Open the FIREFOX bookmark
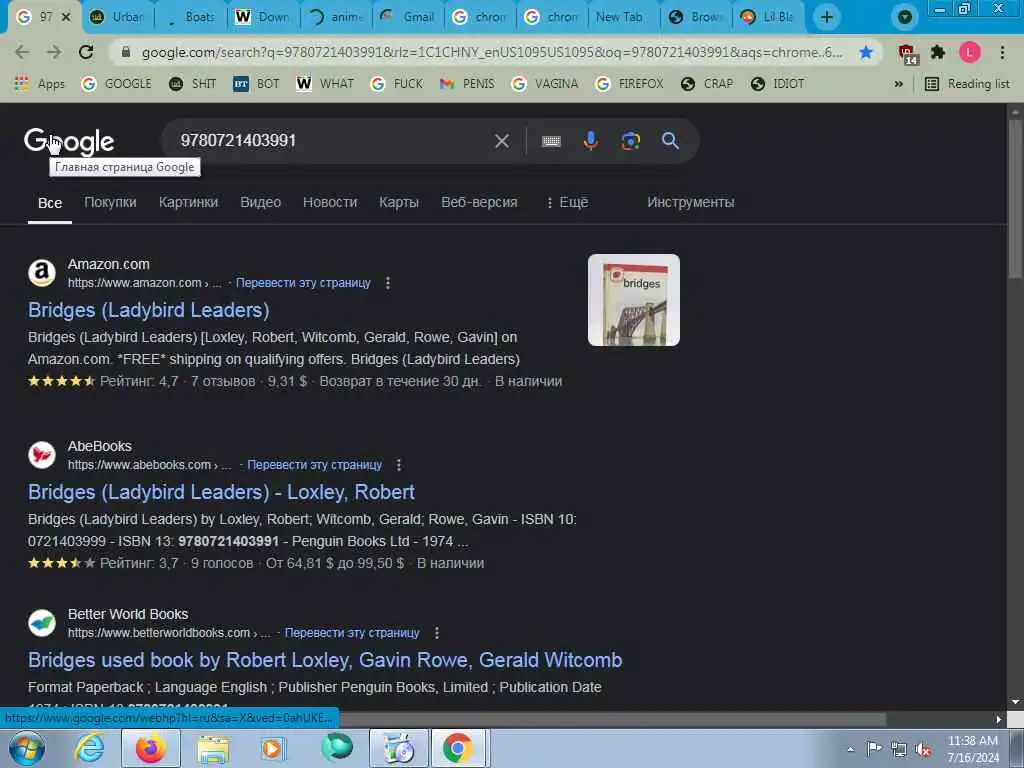 point(630,84)
